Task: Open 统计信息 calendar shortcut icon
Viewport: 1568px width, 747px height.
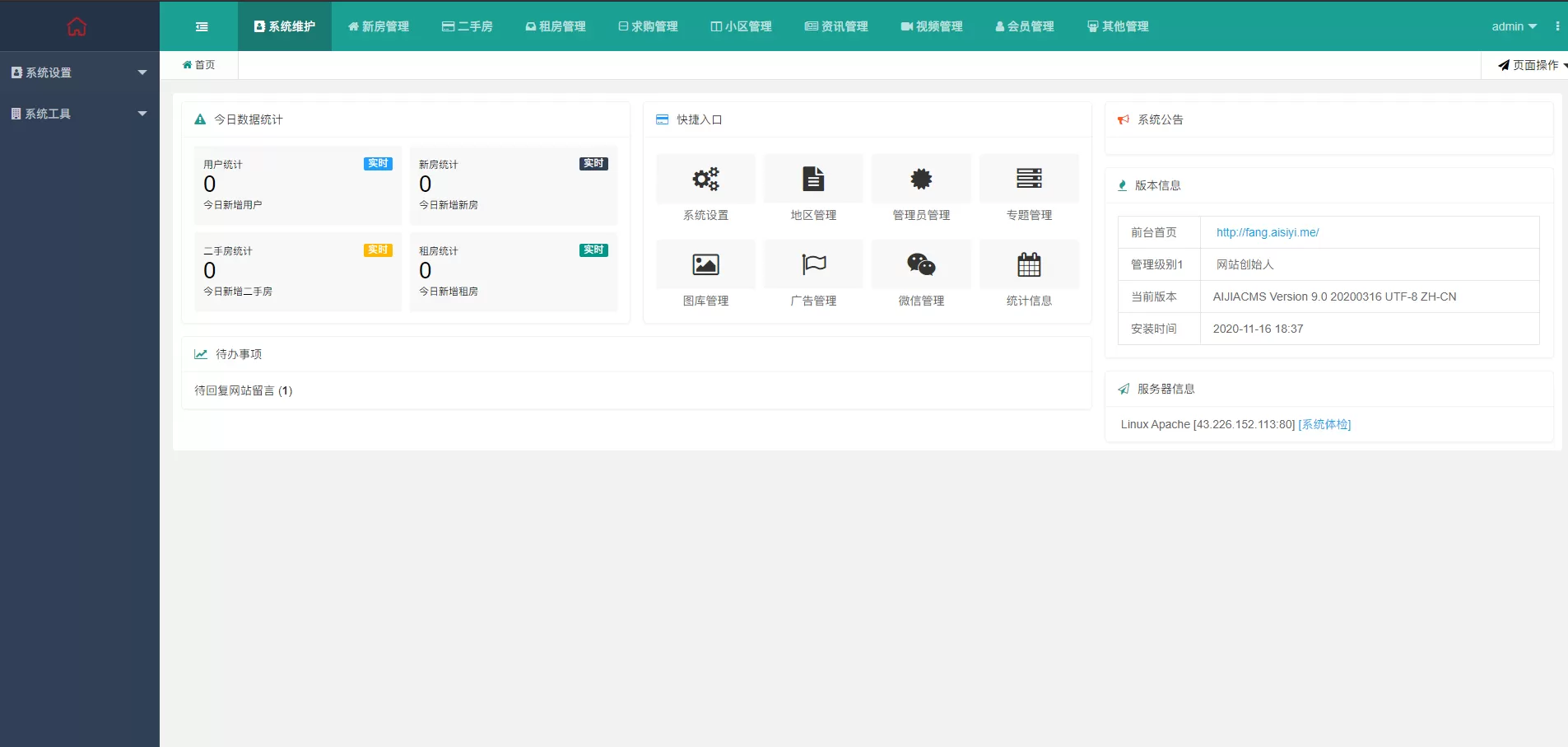Action: 1029,264
